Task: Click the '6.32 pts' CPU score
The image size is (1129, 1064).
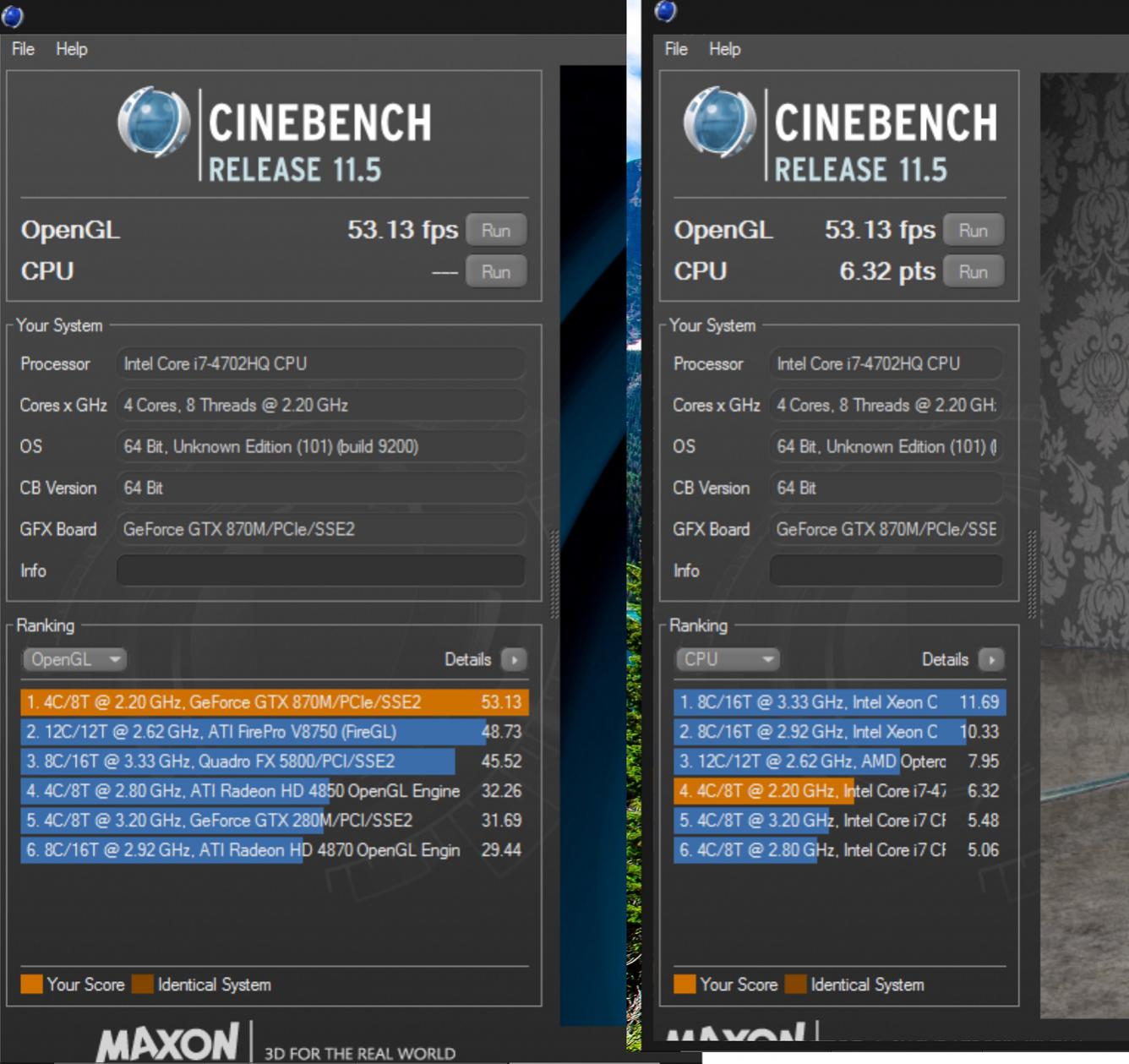Action: [x=887, y=271]
